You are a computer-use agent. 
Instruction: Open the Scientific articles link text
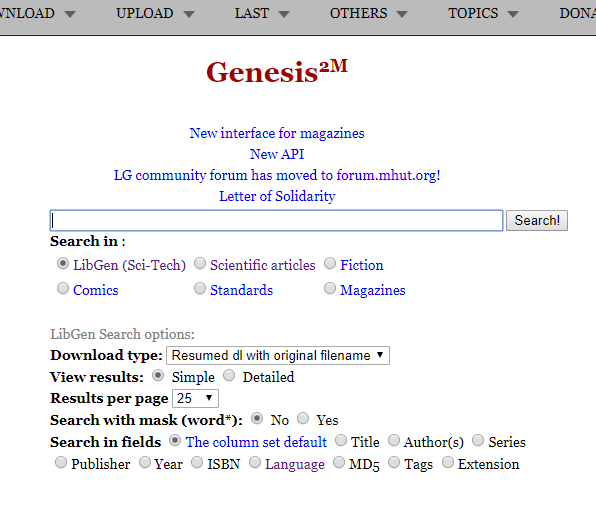tap(263, 265)
